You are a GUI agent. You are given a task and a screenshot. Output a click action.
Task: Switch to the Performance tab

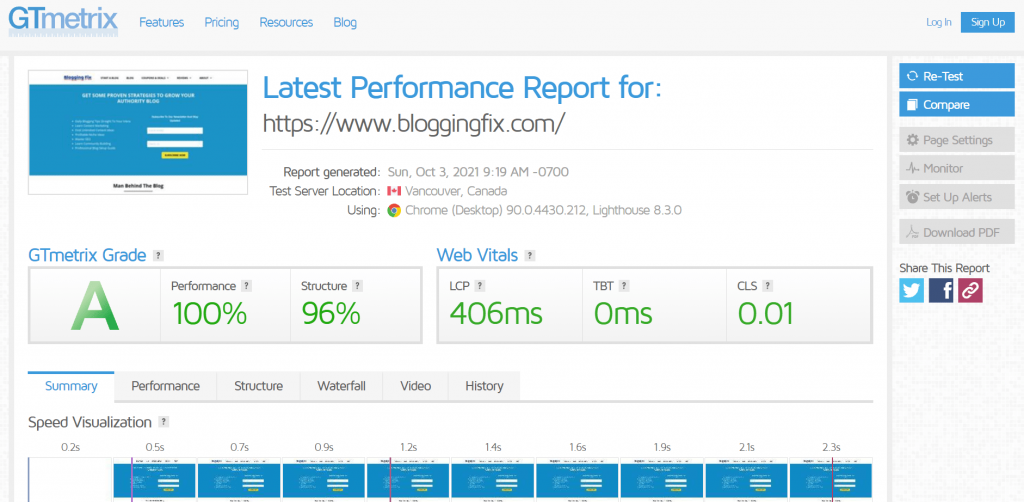[x=165, y=386]
